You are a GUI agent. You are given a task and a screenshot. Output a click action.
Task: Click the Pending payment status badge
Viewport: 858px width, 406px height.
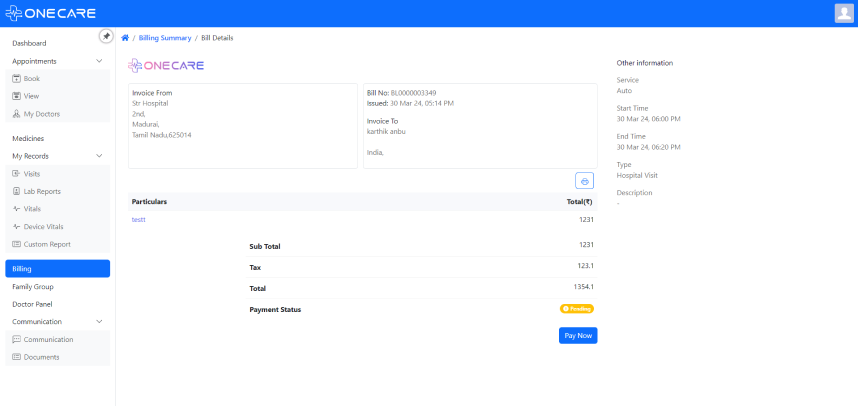click(577, 309)
